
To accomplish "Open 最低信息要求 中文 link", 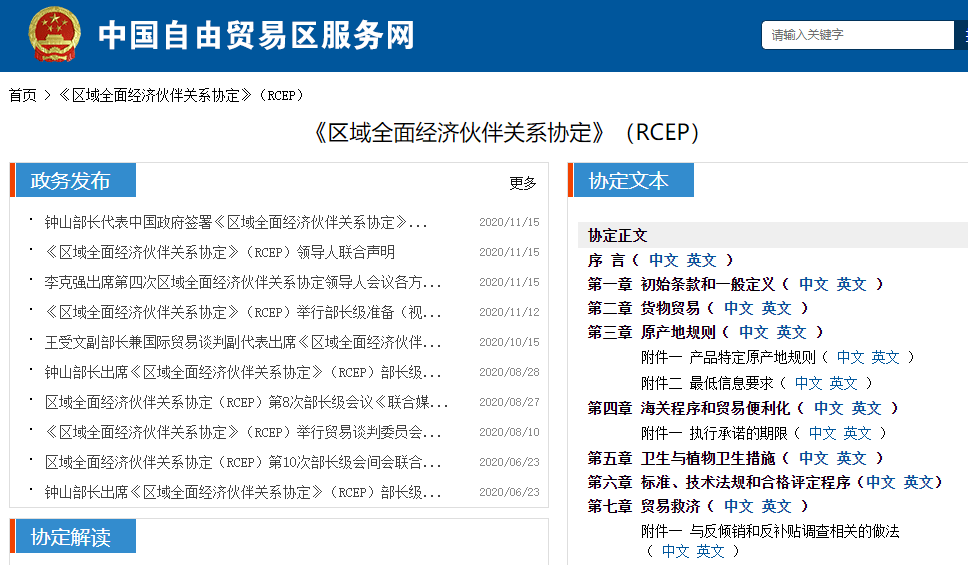I will pyautogui.click(x=809, y=383).
